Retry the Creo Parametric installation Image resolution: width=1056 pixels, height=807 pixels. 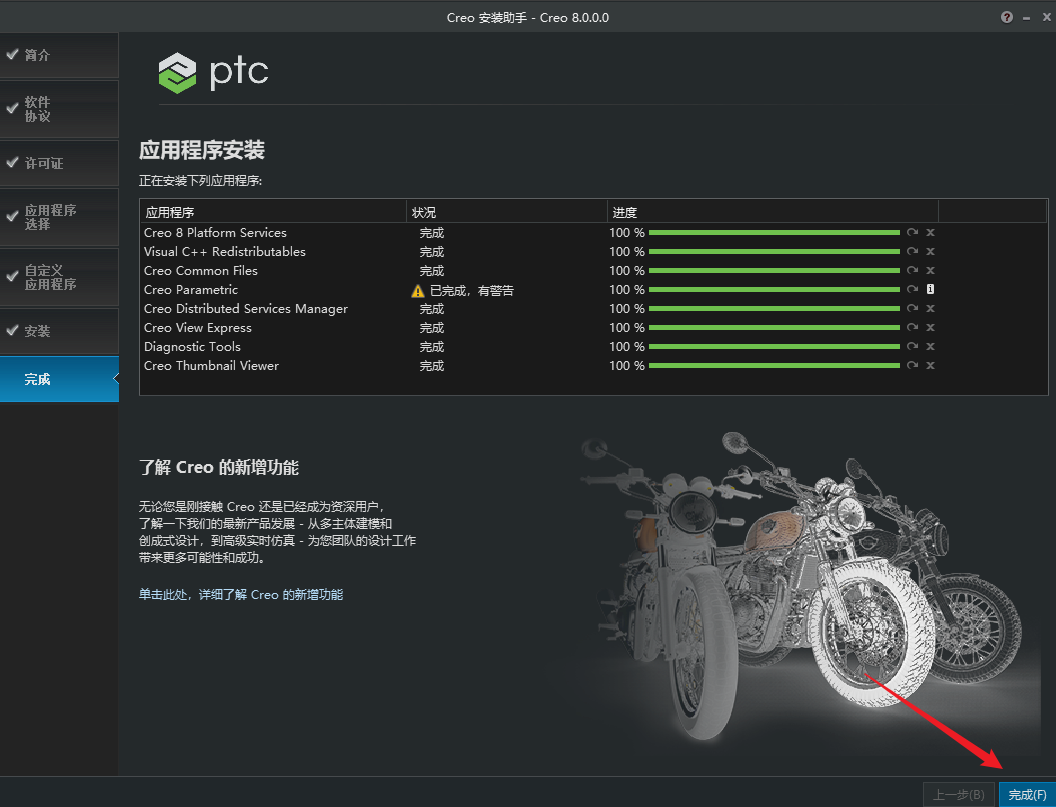click(x=911, y=289)
